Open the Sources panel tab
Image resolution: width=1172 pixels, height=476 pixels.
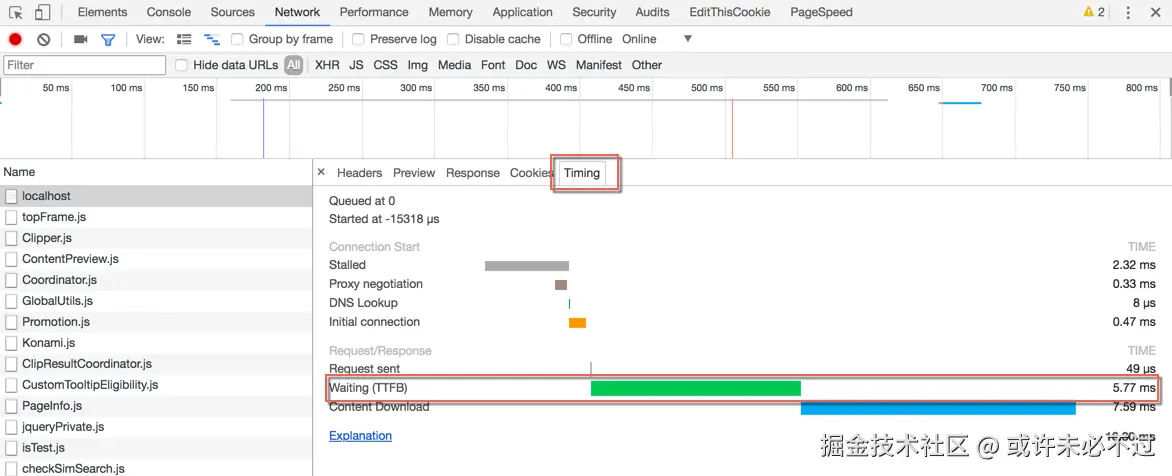pyautogui.click(x=232, y=12)
